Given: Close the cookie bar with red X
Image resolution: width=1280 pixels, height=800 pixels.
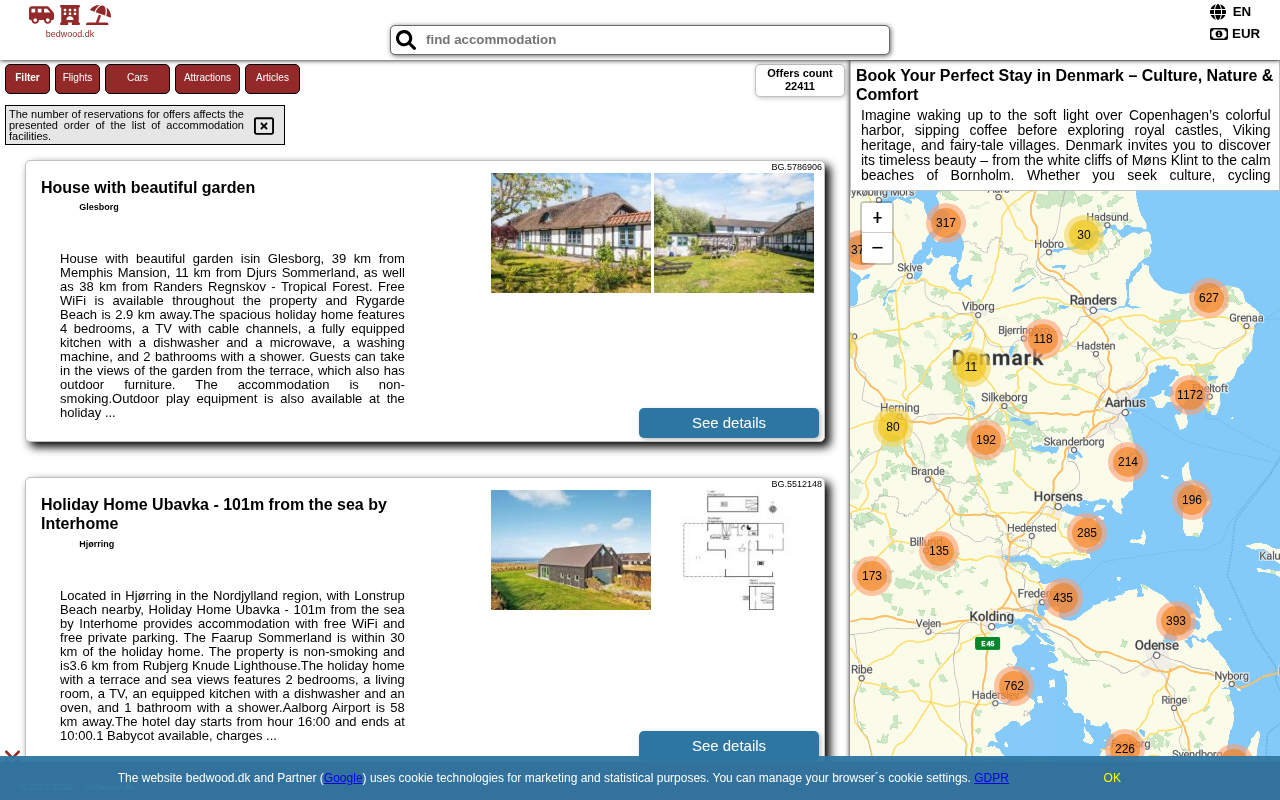Looking at the screenshot, I should click(x=12, y=757).
